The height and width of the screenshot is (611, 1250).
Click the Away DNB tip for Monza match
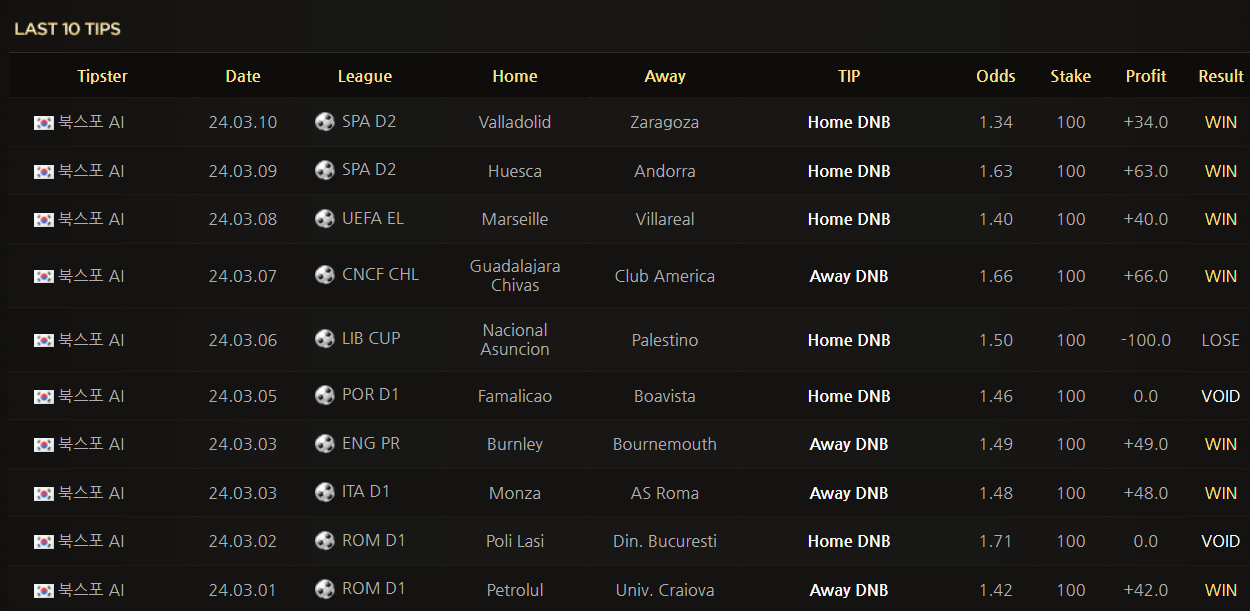849,493
